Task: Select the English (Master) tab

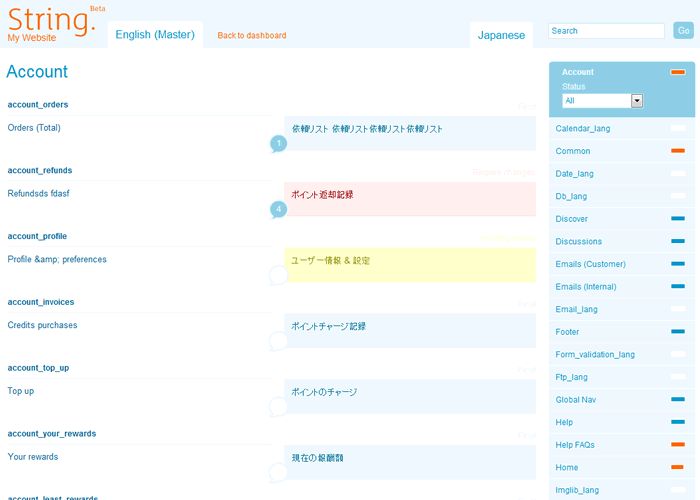Action: [155, 35]
